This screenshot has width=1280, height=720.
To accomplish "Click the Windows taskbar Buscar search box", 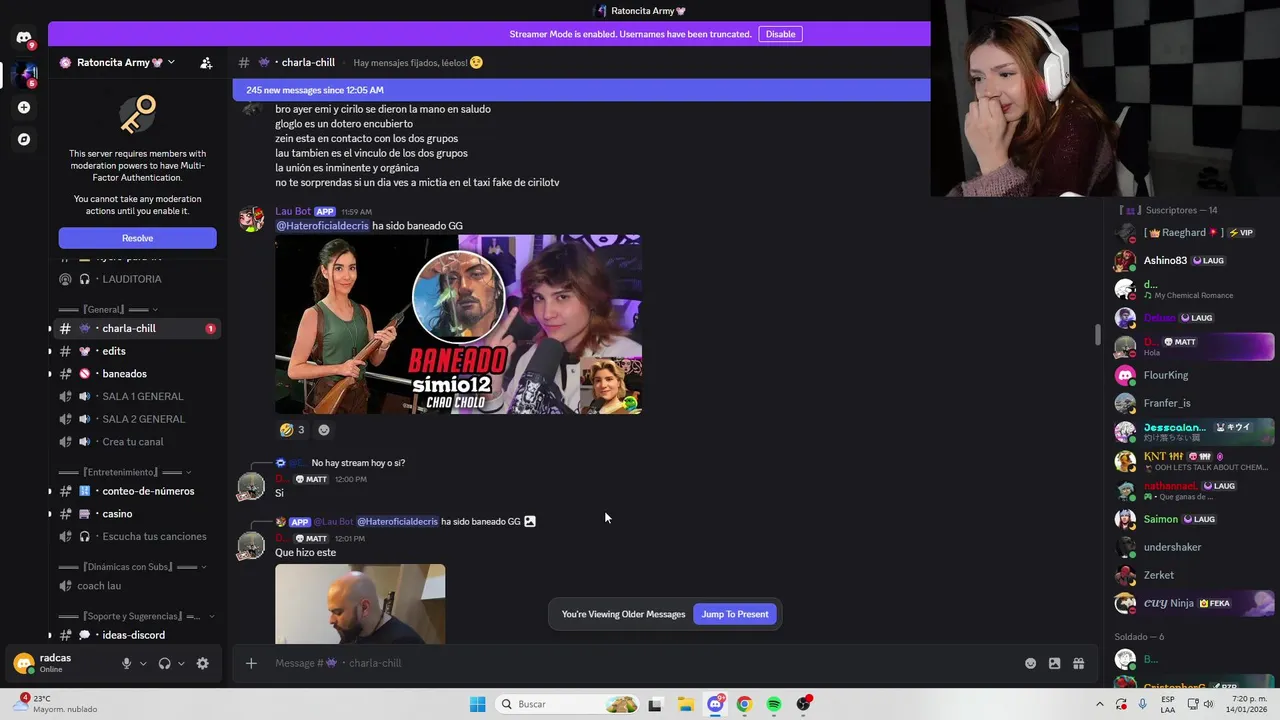I will [568, 704].
